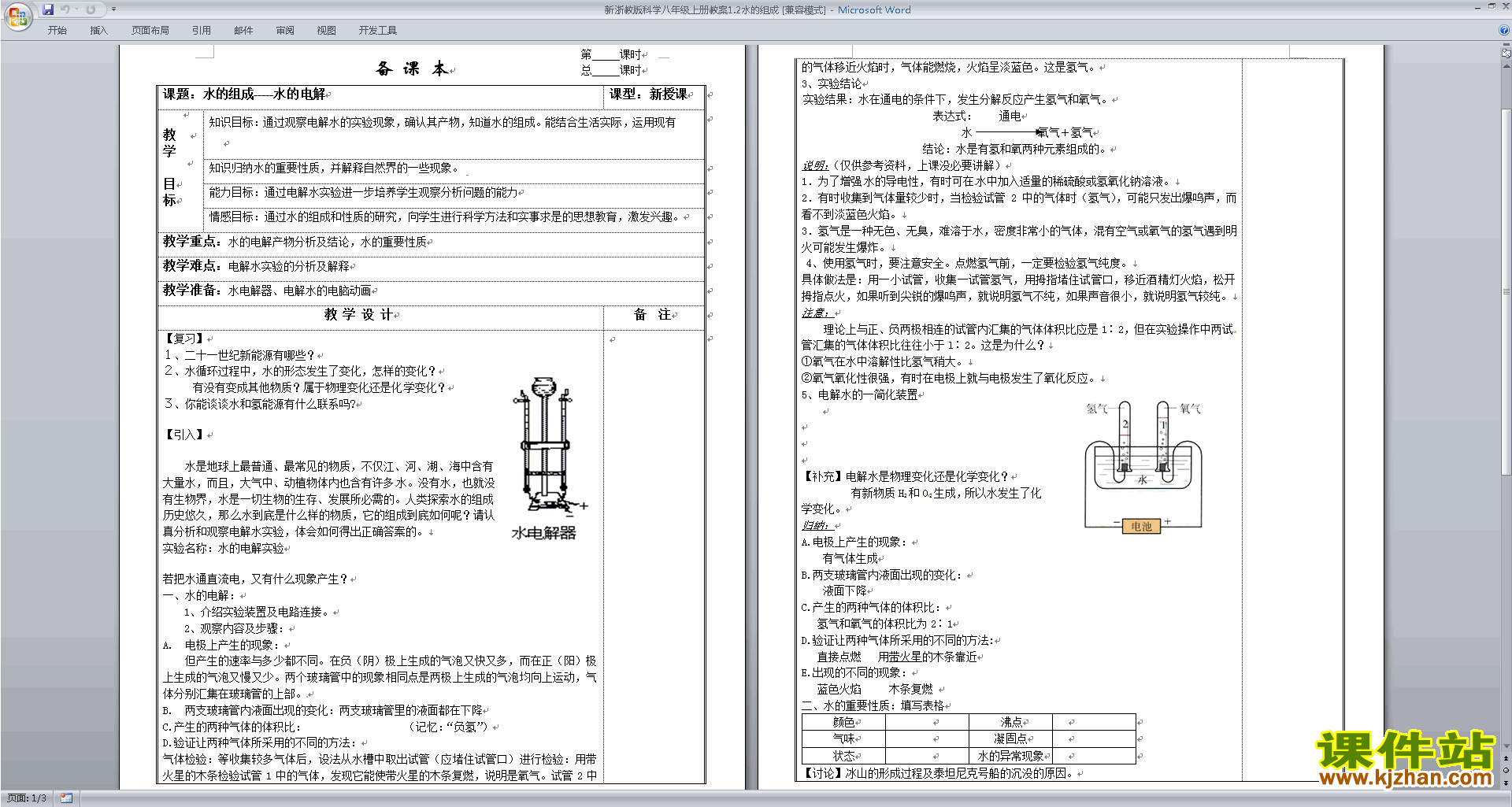Click the 备课本 page heading

413,69
